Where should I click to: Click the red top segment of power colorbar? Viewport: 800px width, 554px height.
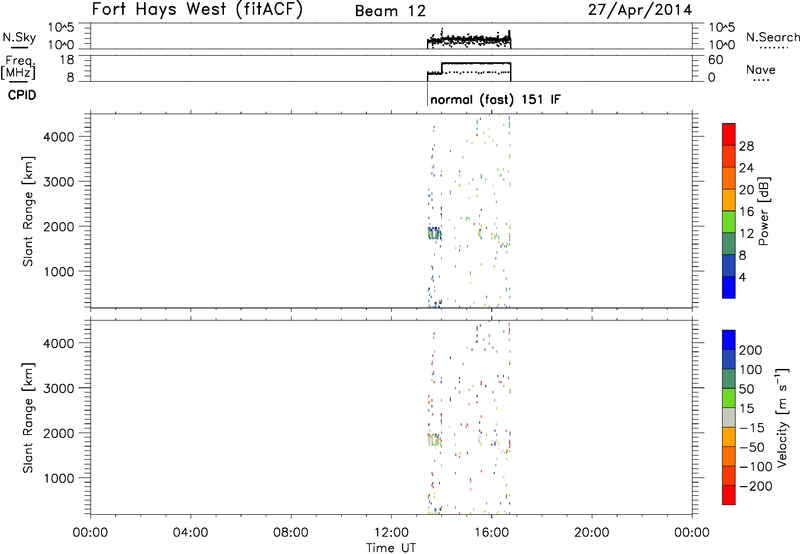729,134
